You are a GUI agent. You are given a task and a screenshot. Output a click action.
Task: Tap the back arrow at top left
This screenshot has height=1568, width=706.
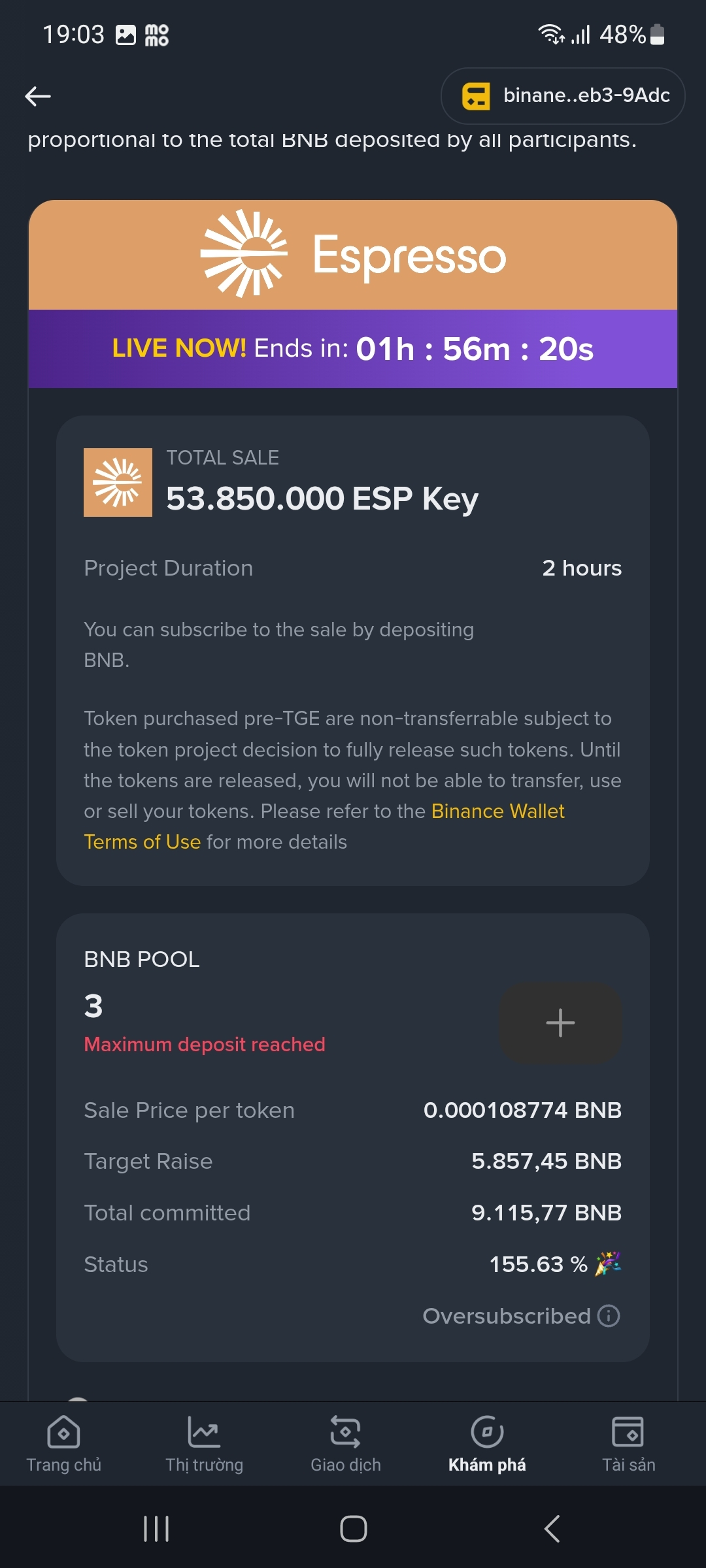[38, 96]
